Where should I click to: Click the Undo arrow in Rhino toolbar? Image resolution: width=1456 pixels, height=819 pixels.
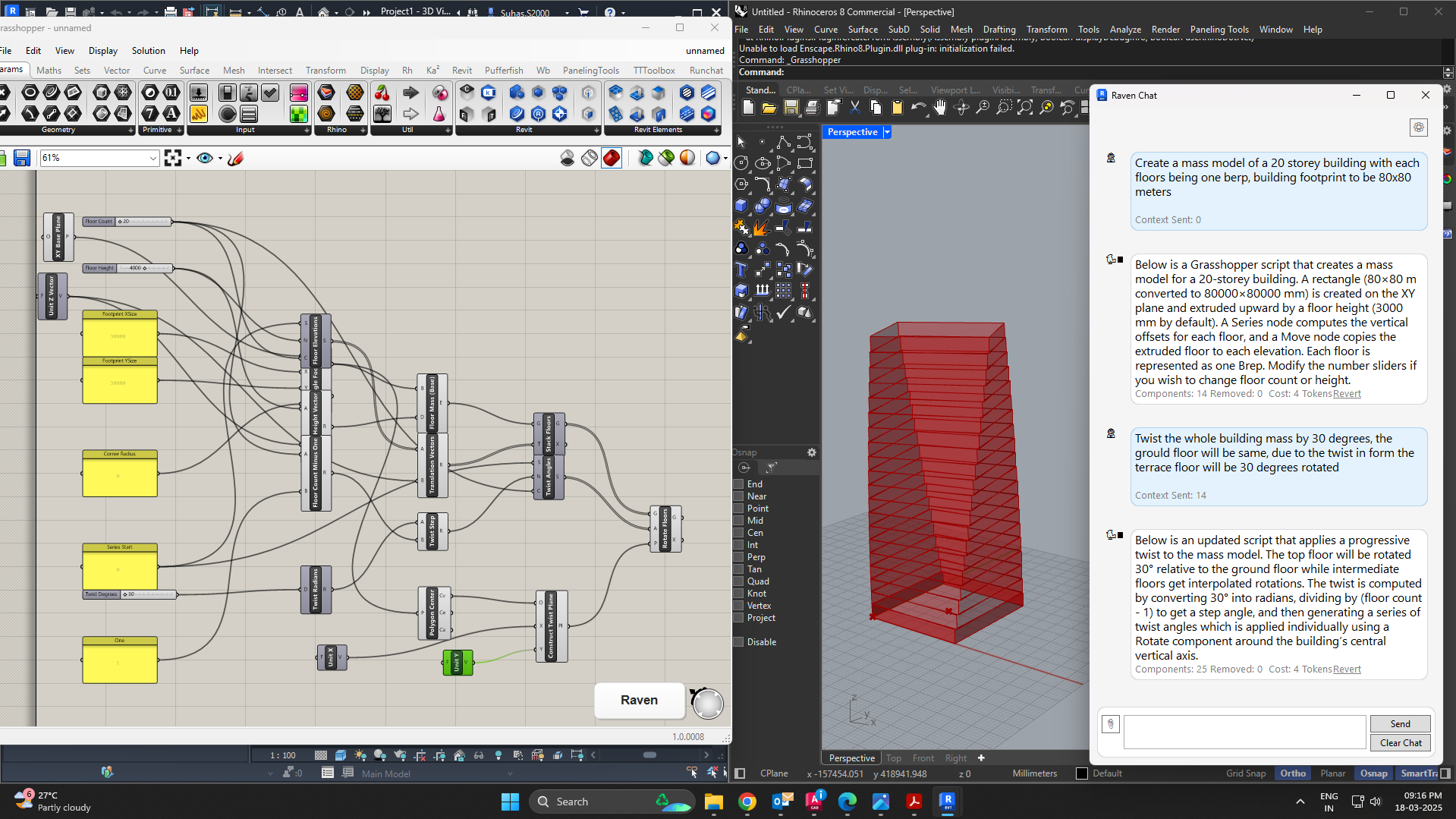coord(918,108)
